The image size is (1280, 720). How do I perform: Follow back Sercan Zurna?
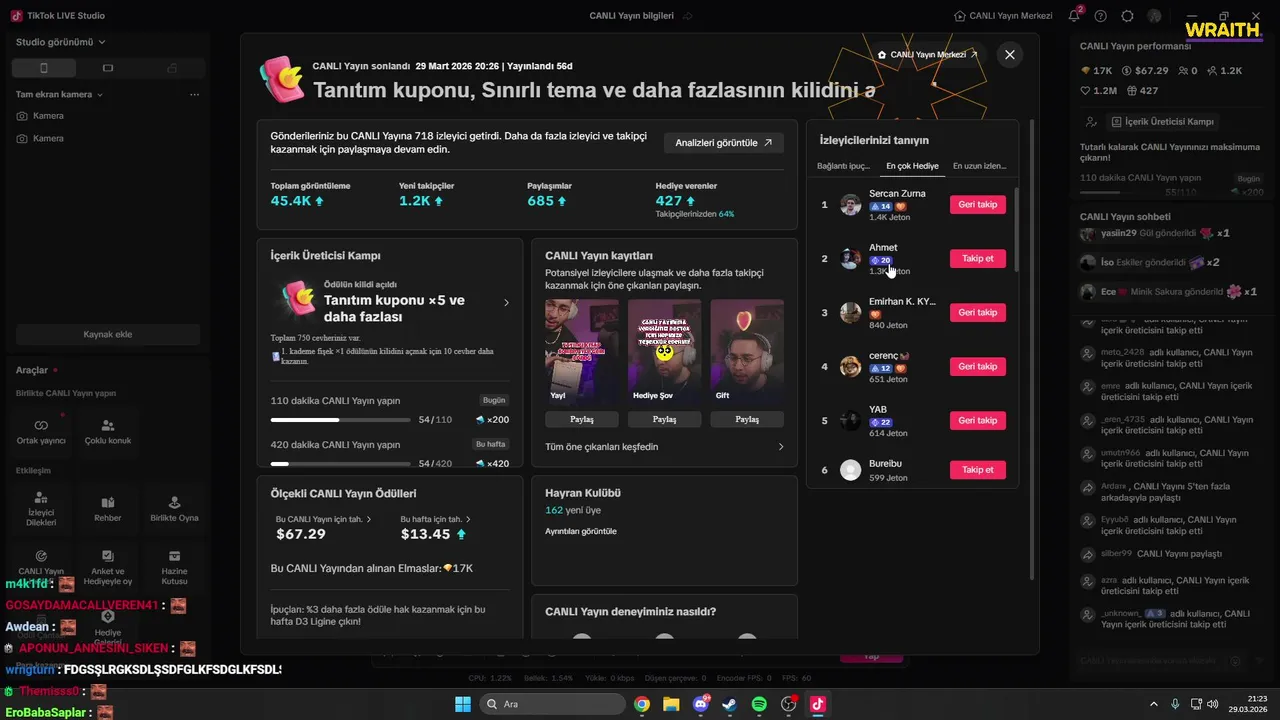pyautogui.click(x=978, y=204)
